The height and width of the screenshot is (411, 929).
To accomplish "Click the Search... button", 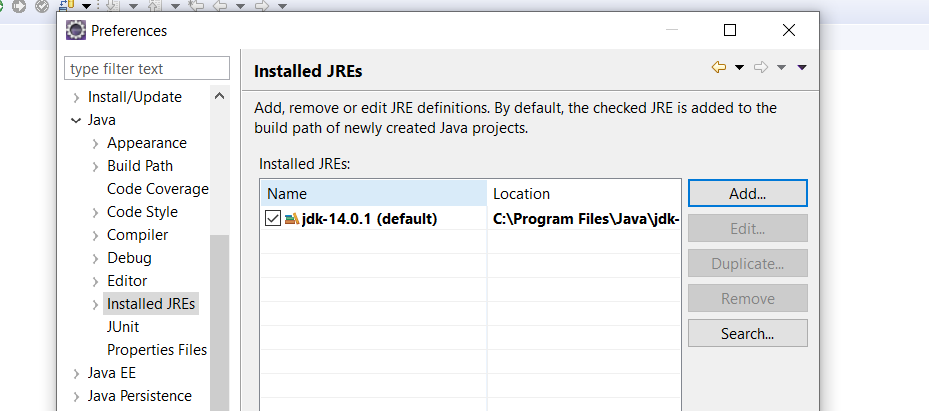I will point(747,333).
